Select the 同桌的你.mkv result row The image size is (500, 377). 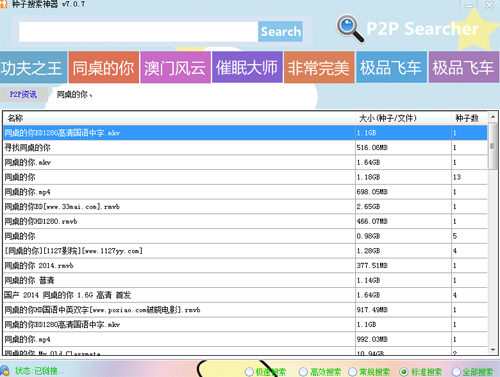click(245, 162)
